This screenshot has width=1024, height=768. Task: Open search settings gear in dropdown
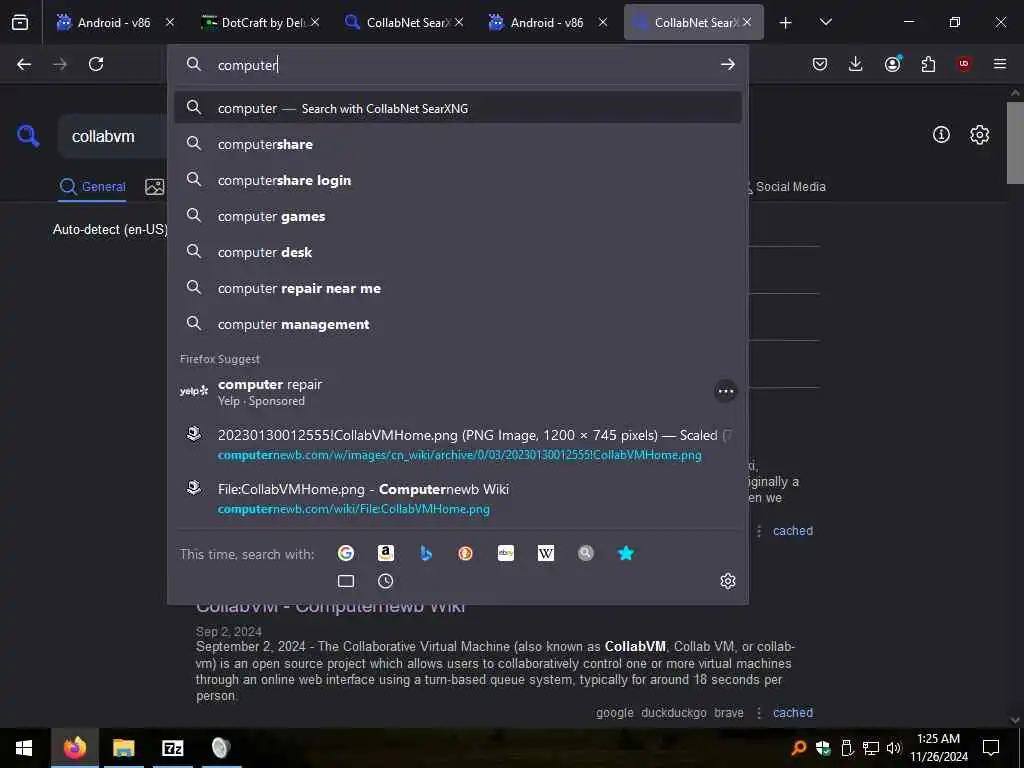tap(728, 581)
